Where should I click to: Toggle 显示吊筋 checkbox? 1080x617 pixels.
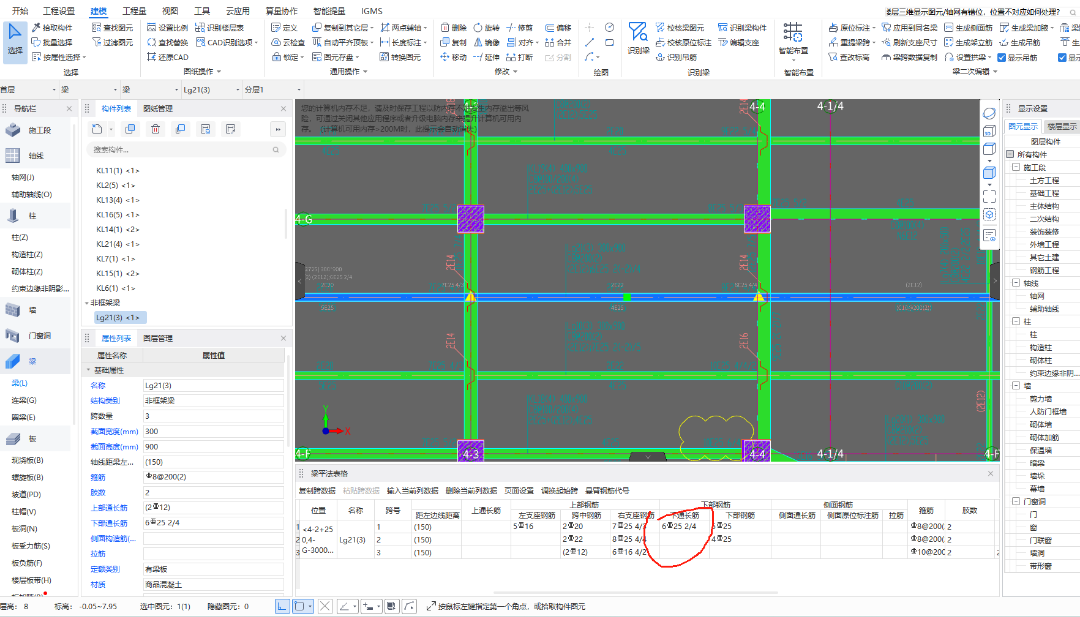tap(1001, 57)
